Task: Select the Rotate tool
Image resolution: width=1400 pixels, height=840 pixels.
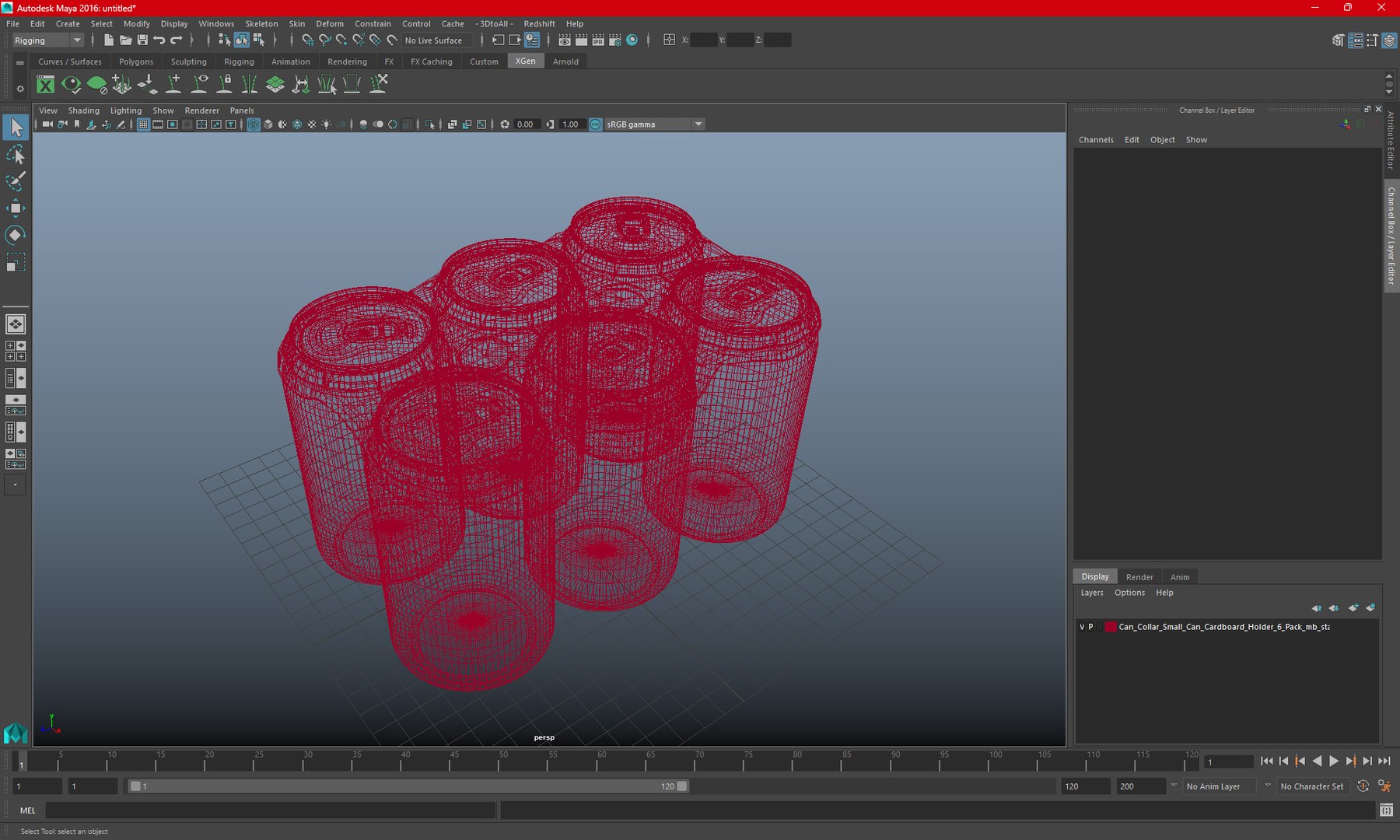Action: pos(16,235)
